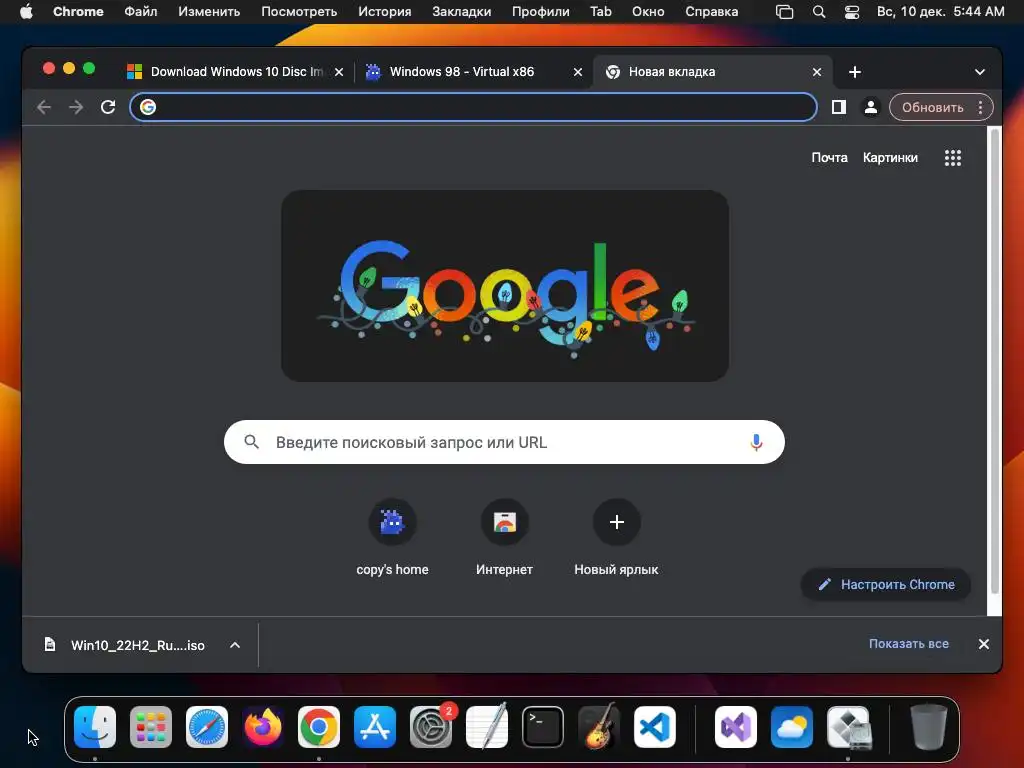Expand the tab search chevron
This screenshot has width=1024, height=768.
(x=980, y=72)
